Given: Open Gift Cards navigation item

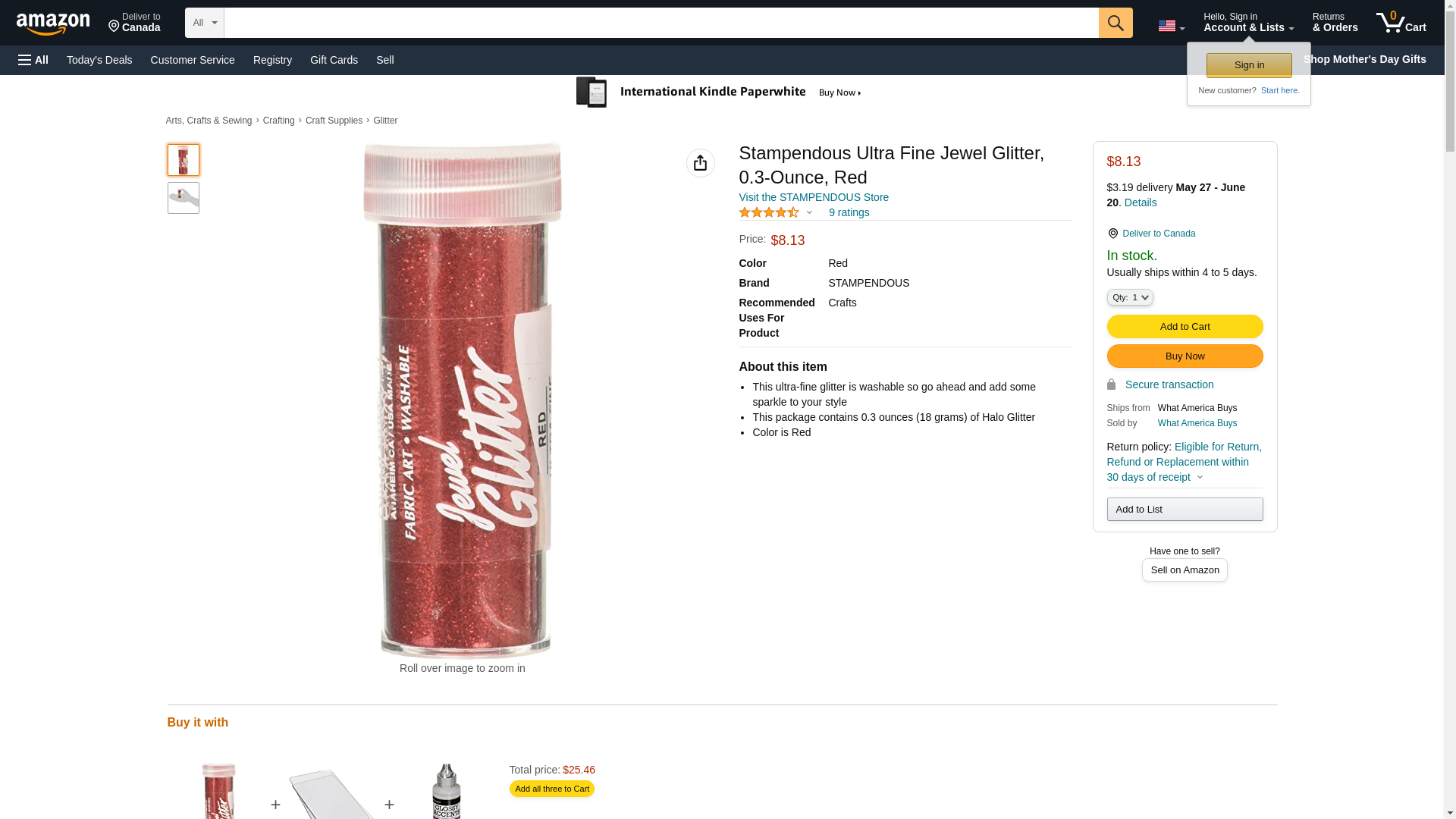Looking at the screenshot, I should point(334,60).
